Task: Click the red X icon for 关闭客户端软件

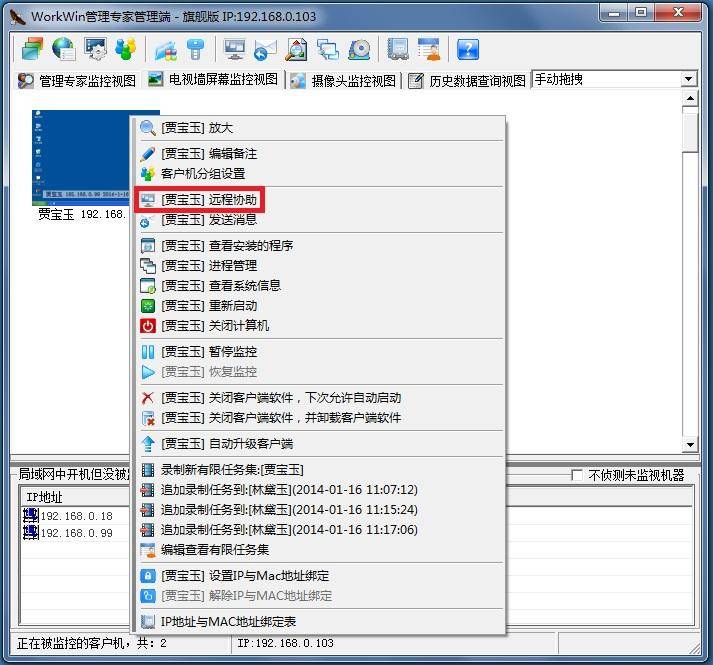Action: (x=148, y=397)
